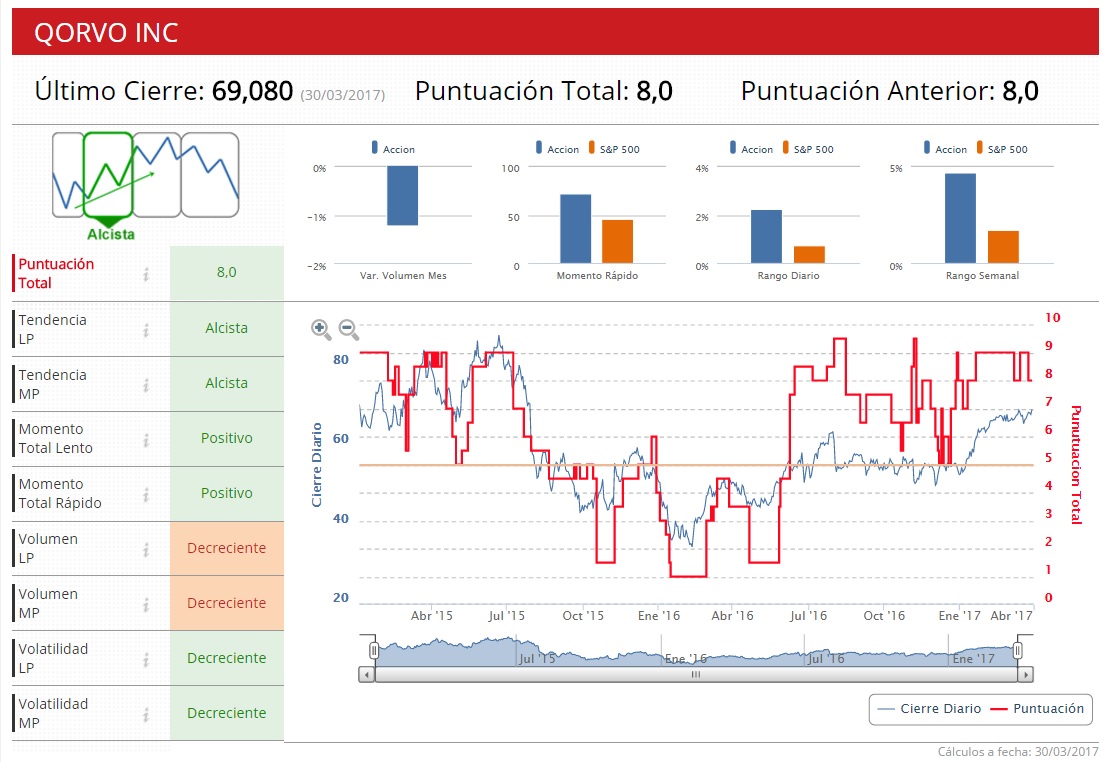
Task: Toggle Cierre Diario series in chart legend
Action: coord(929,709)
